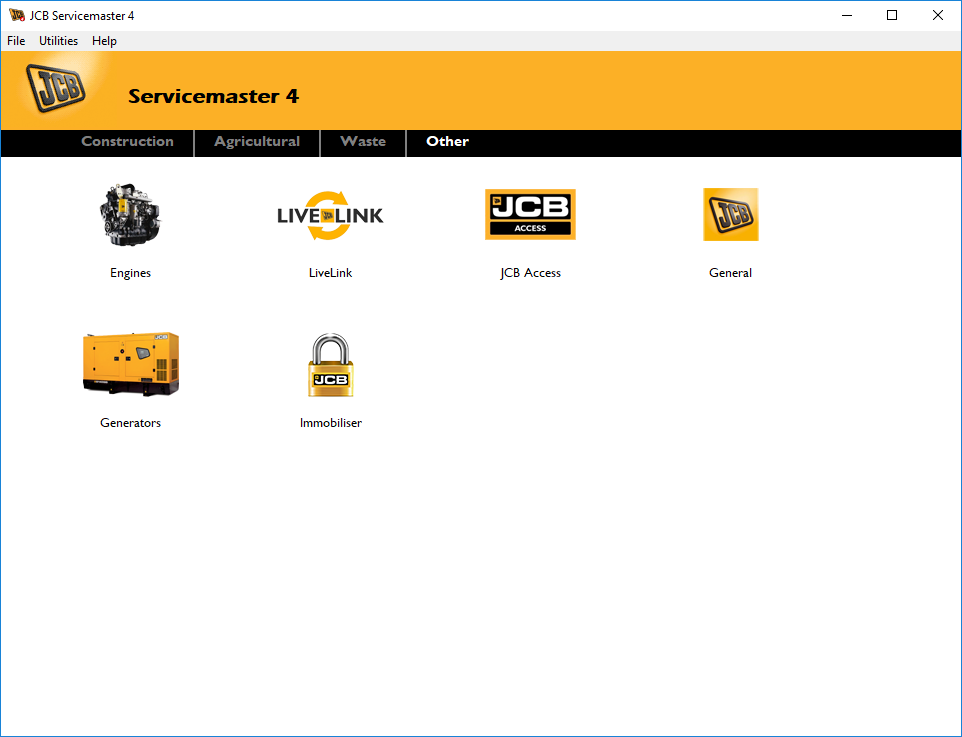Screen dimensions: 962x737
Task: Click the Servicemaster 4 banner title
Action: (213, 96)
